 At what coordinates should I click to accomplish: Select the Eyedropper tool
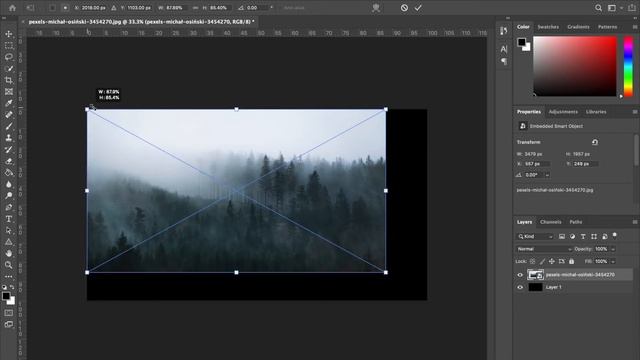[9, 103]
